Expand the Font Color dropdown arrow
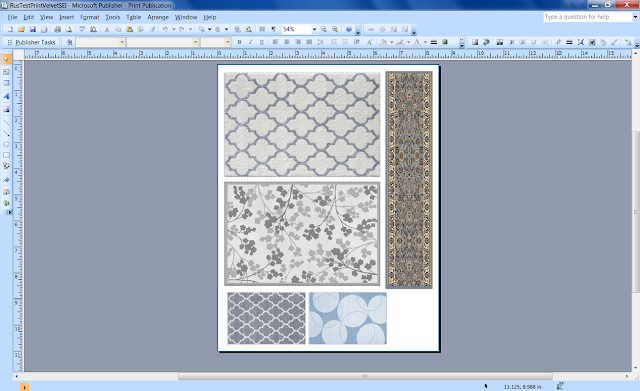640x391 pixels. coord(425,42)
